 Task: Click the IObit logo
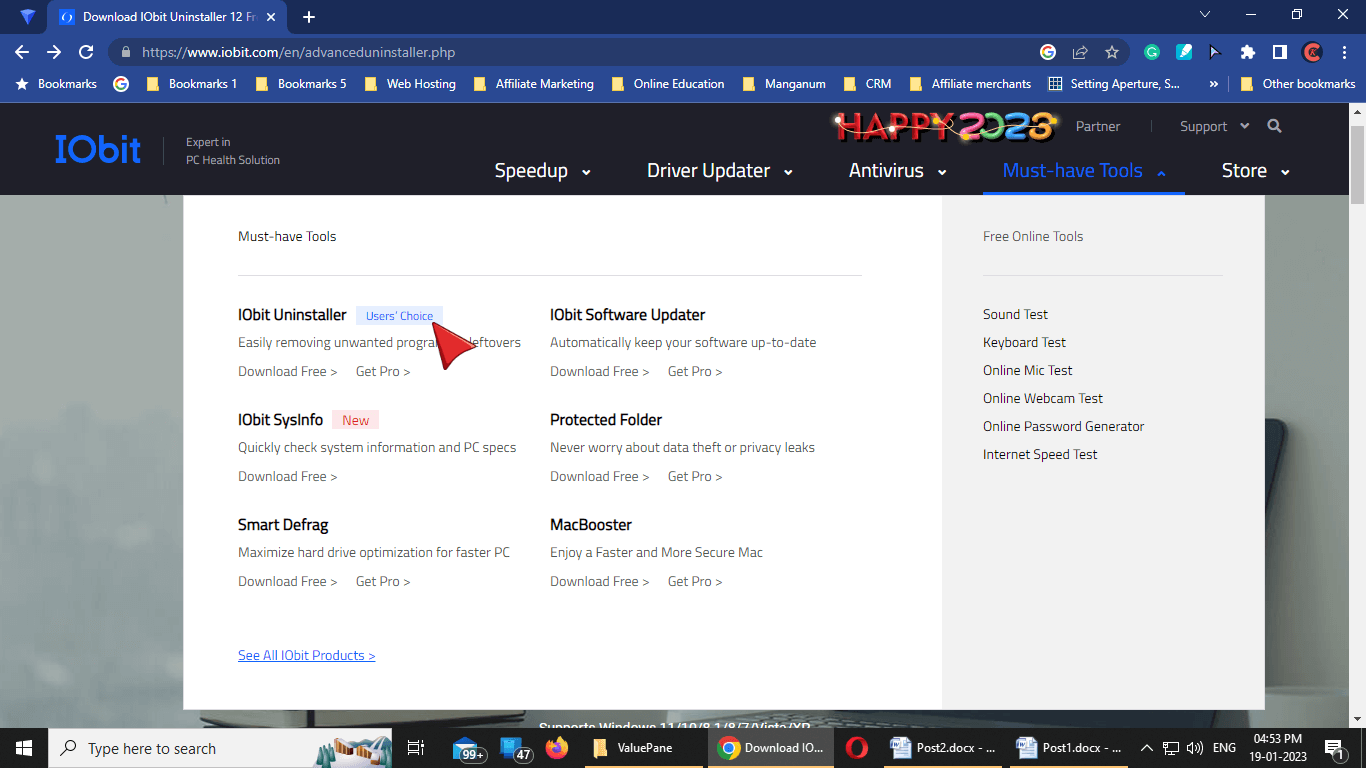point(98,149)
